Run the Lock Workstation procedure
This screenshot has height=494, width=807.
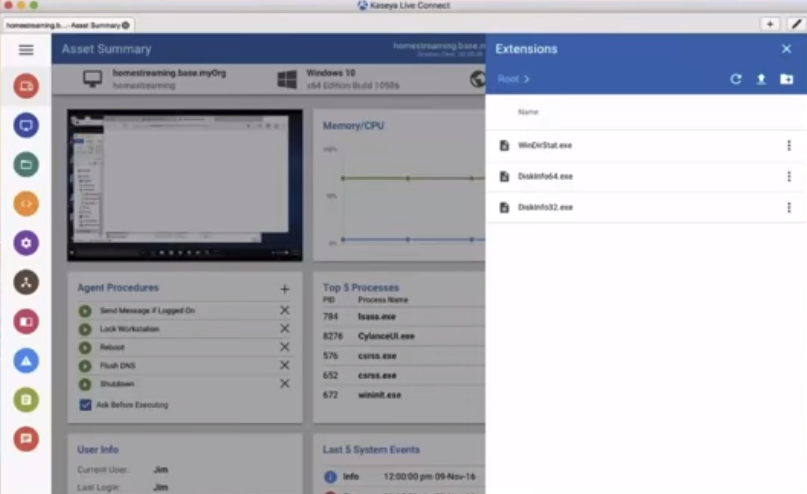point(85,329)
